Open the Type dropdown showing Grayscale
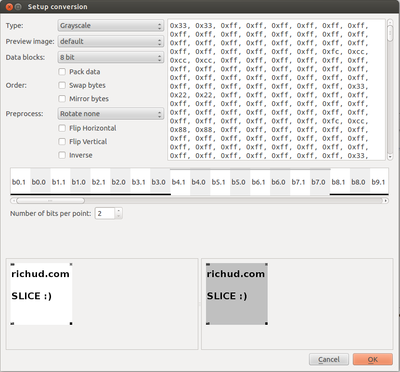400x372 pixels. [111, 26]
